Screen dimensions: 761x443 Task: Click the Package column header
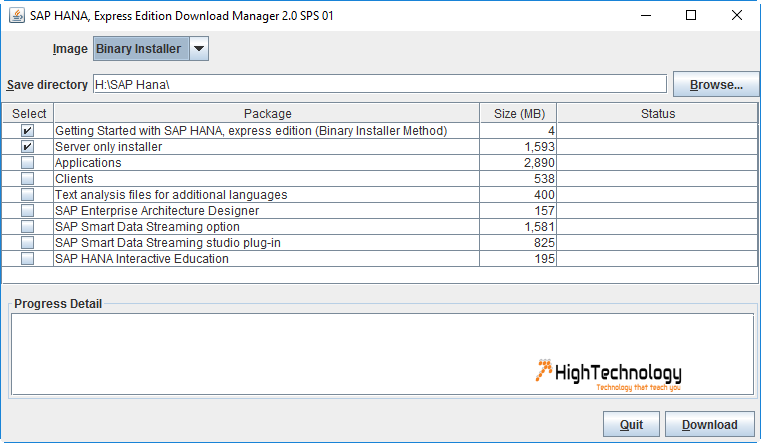point(267,114)
